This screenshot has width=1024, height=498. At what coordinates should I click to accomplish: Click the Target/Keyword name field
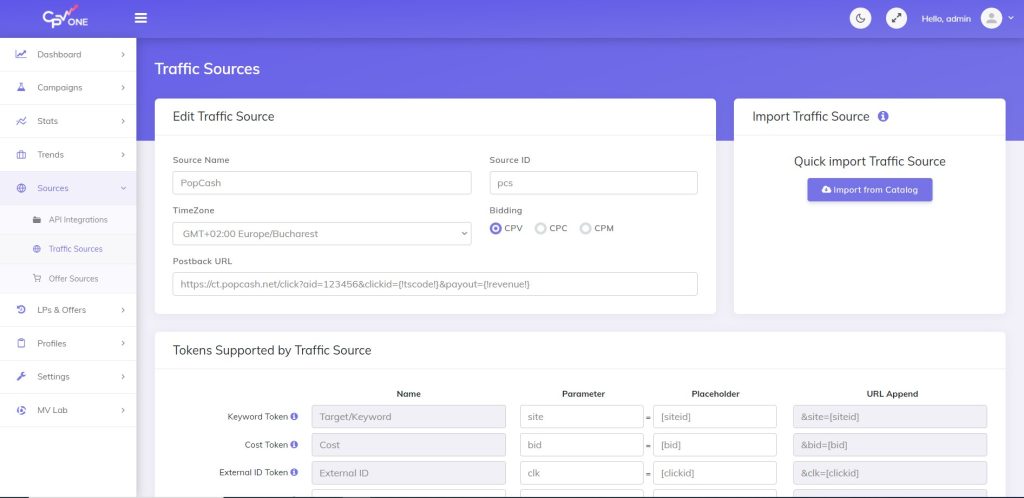point(408,416)
